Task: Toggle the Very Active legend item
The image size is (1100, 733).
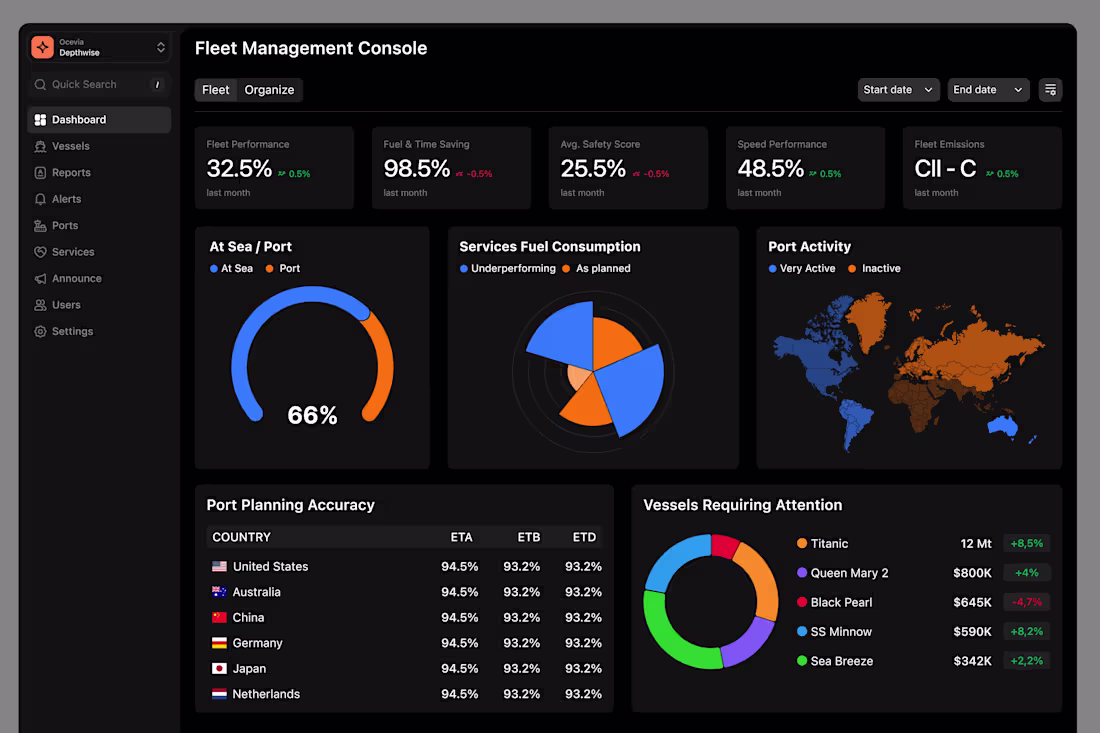Action: click(802, 269)
